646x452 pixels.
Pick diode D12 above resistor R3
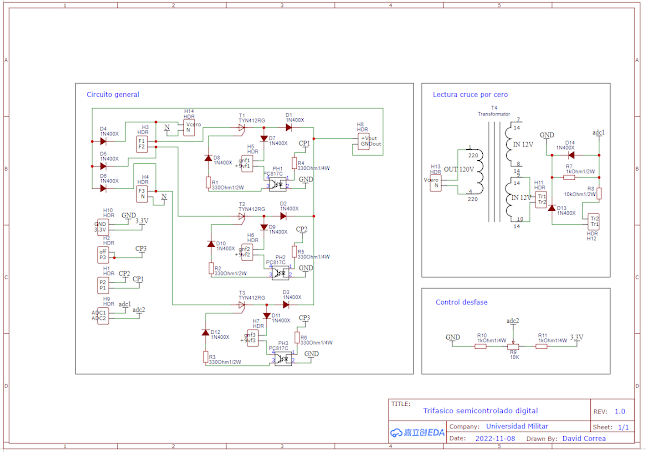[206, 333]
